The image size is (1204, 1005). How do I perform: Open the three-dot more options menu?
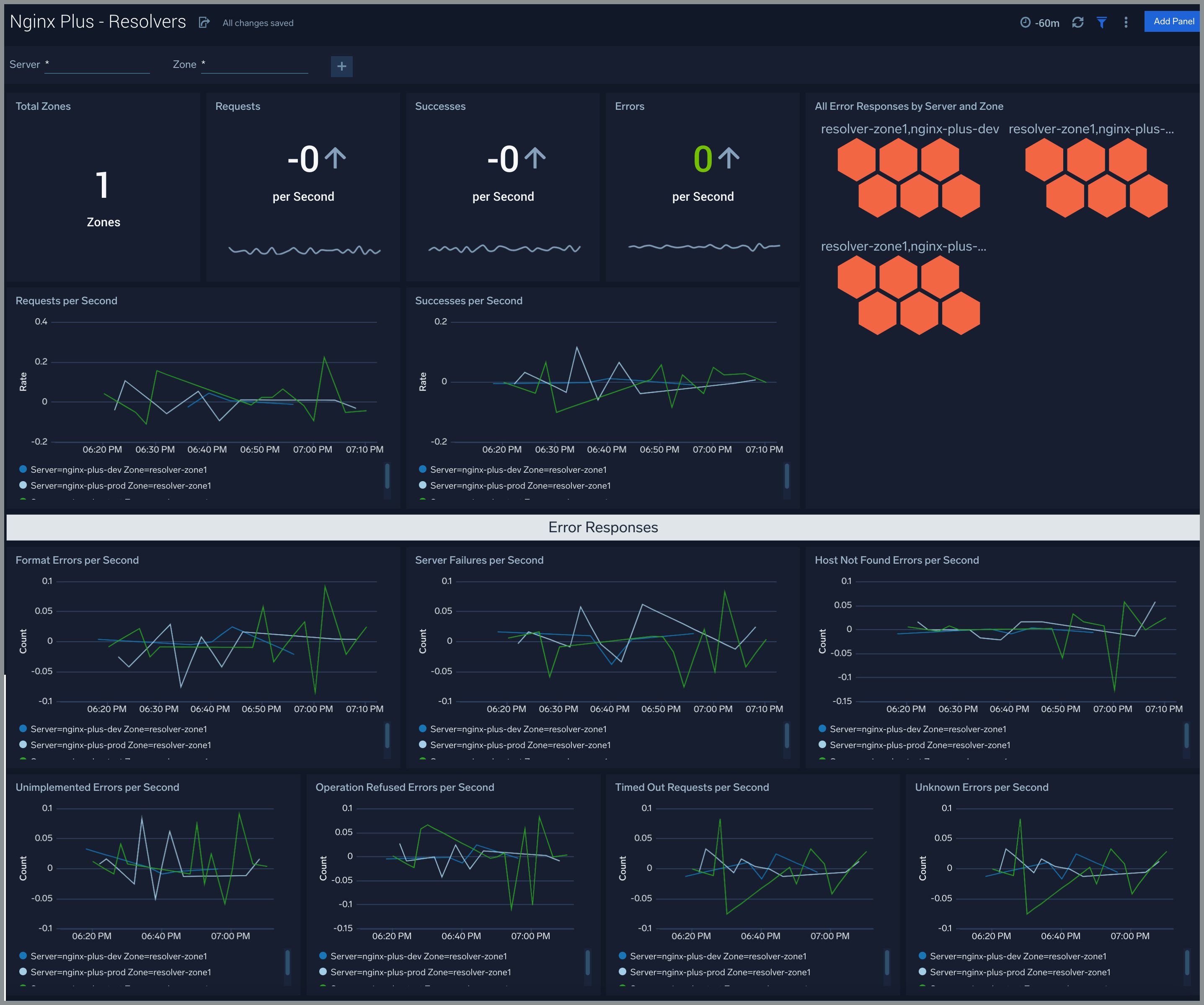coord(1126,22)
